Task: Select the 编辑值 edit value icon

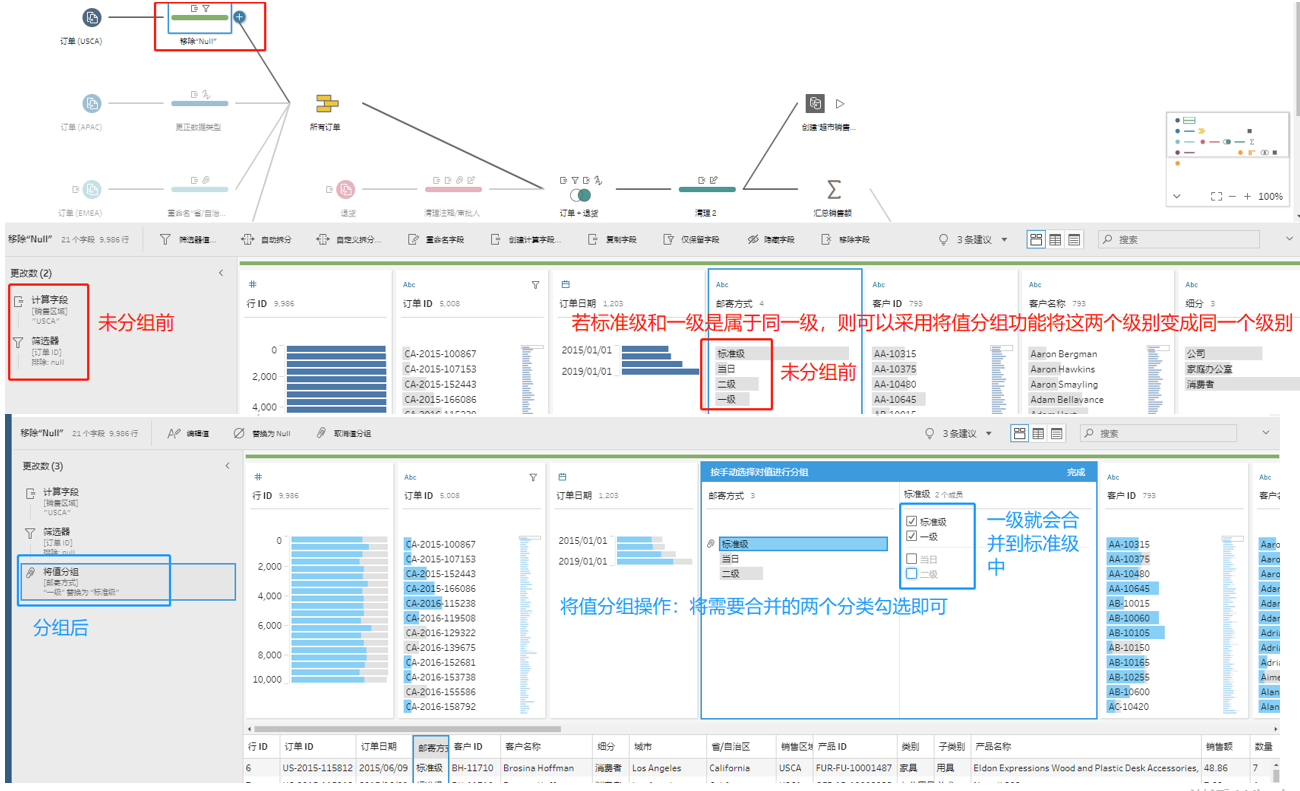Action: click(x=171, y=432)
